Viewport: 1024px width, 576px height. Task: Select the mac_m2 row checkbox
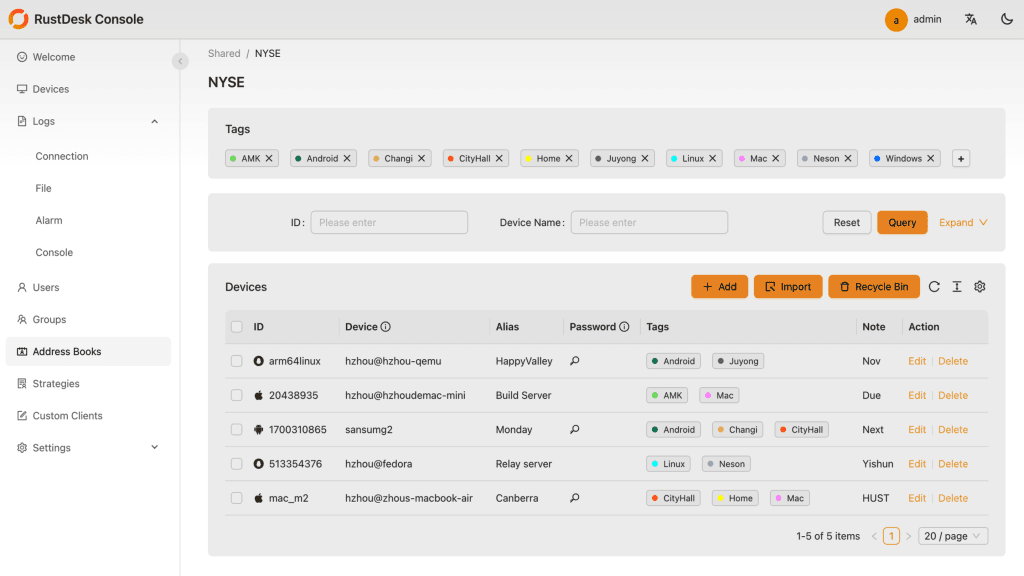pyautogui.click(x=236, y=498)
